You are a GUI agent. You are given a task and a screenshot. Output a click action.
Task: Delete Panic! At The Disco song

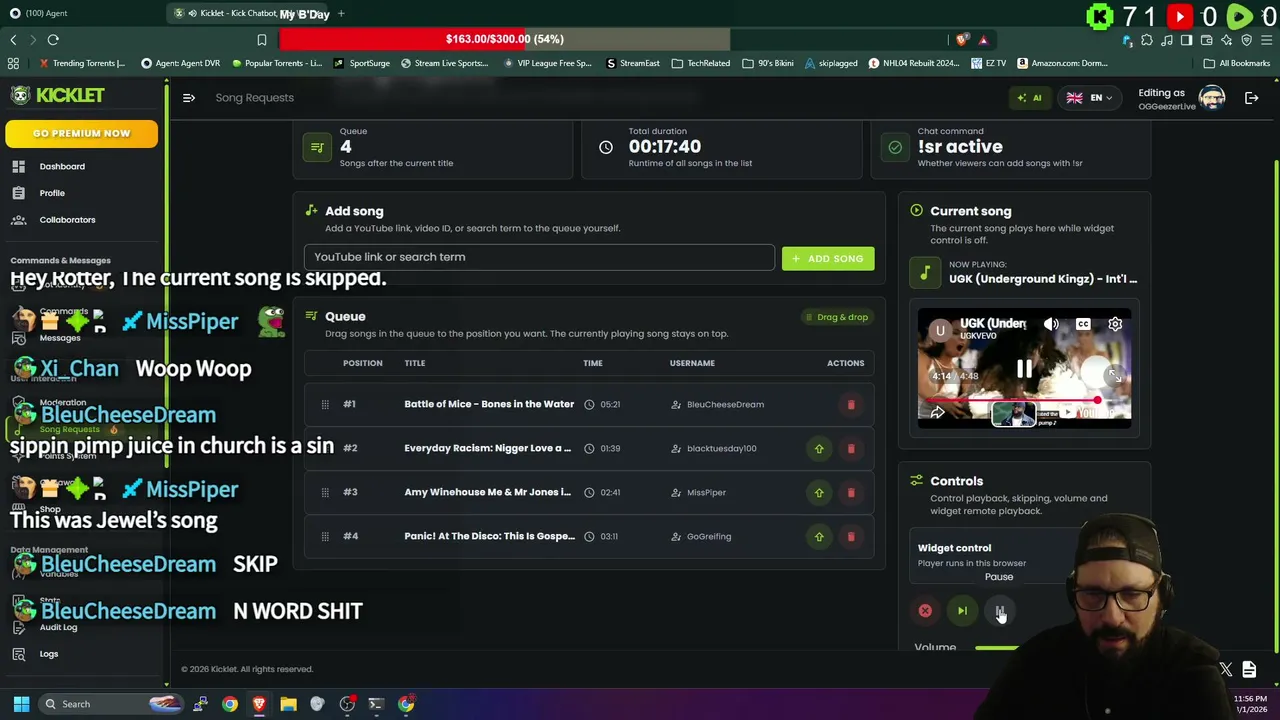tap(851, 536)
